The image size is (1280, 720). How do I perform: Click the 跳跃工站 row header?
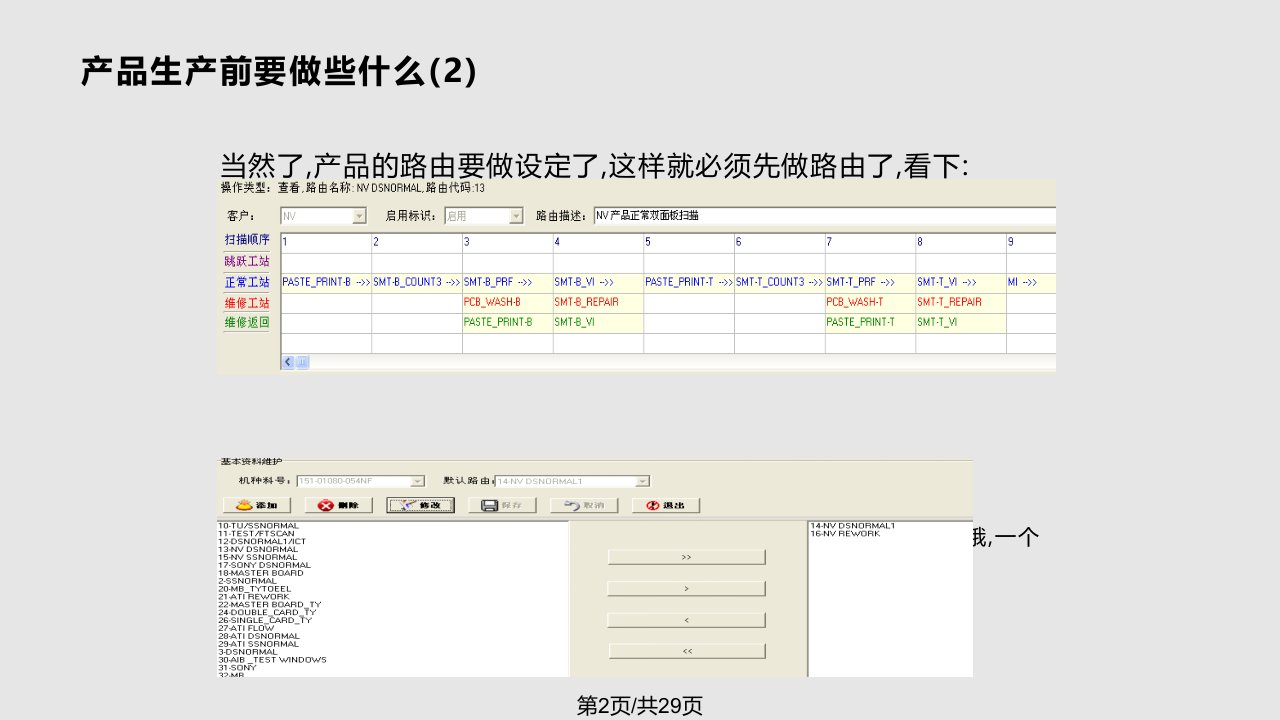point(247,261)
